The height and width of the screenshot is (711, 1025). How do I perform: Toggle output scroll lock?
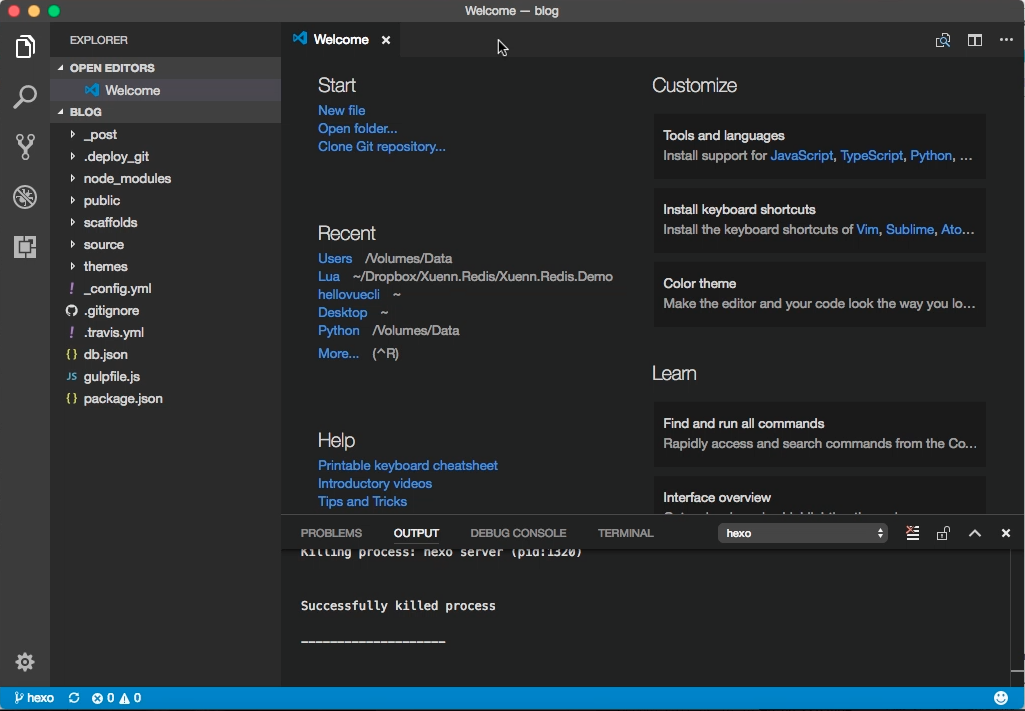pyautogui.click(x=943, y=533)
